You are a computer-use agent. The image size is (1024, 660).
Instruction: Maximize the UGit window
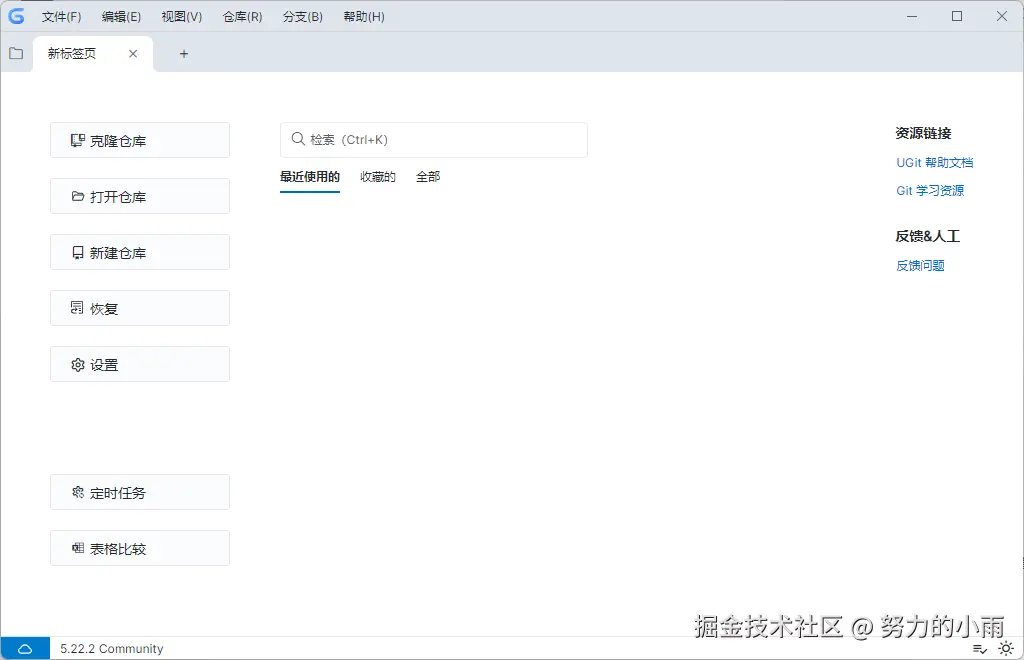click(x=957, y=16)
